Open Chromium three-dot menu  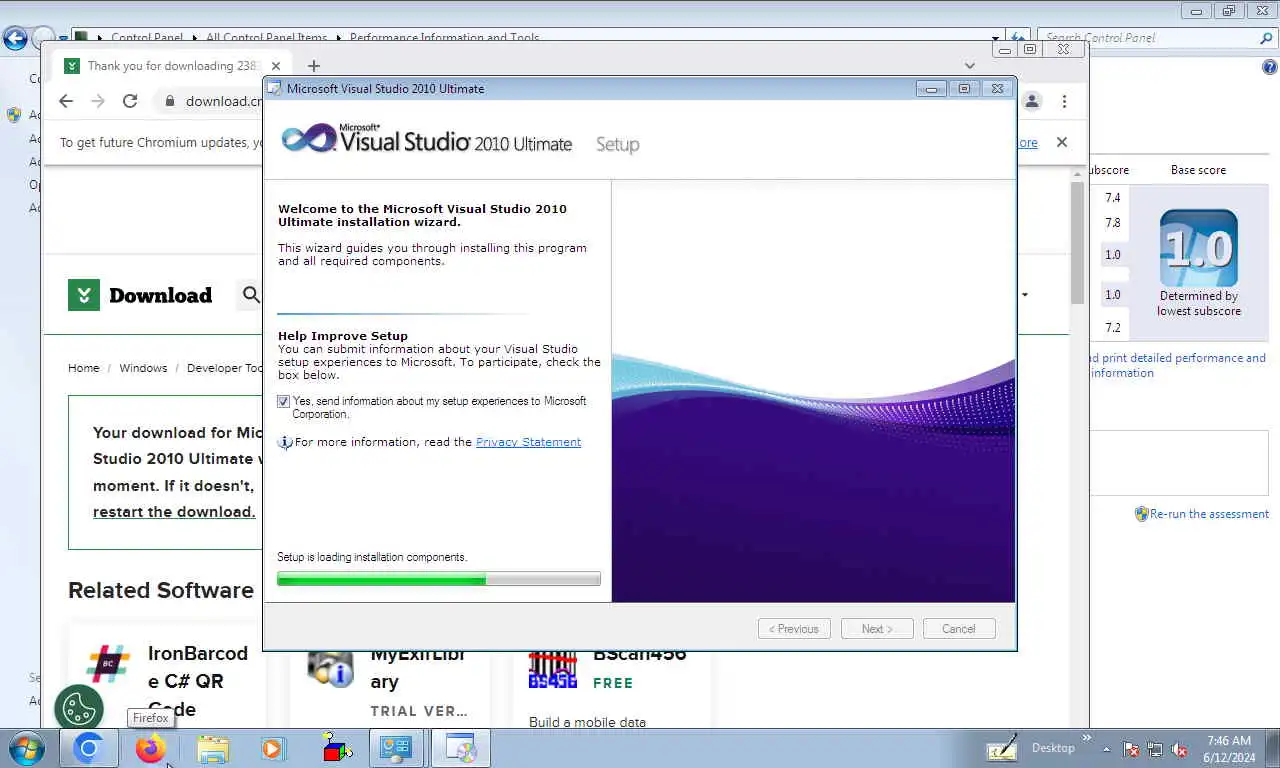1064,101
